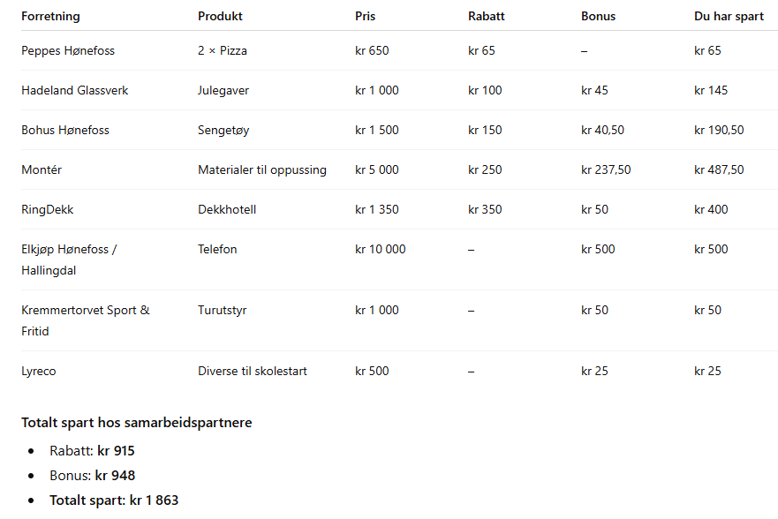Select the Elkjøp Hønefoss / Hallingdal cell
Screen dimensions: 778x519
(68, 260)
